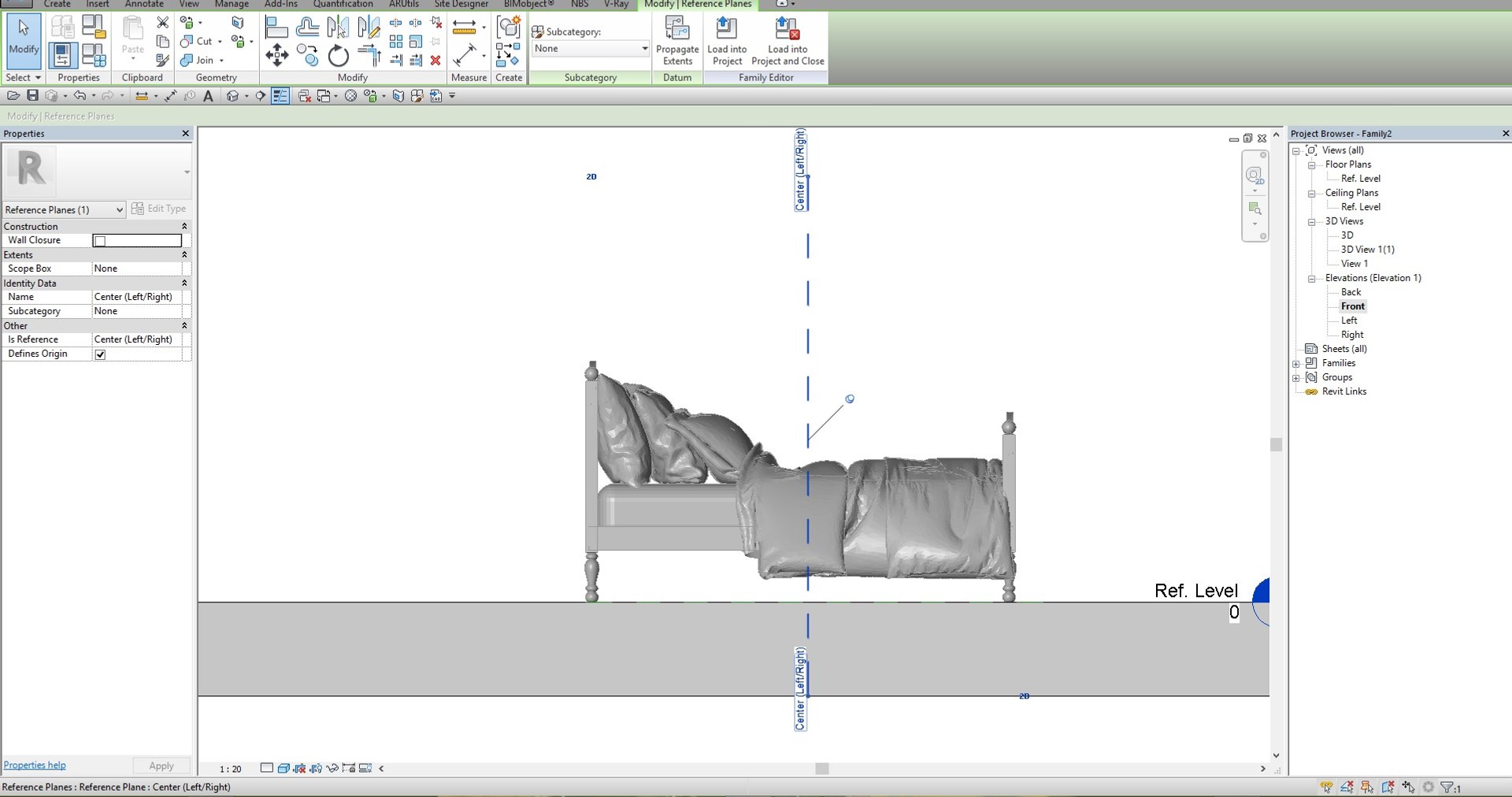The image size is (1512, 797).
Task: Click the Trim/Extend to Corner tool
Action: tap(369, 56)
